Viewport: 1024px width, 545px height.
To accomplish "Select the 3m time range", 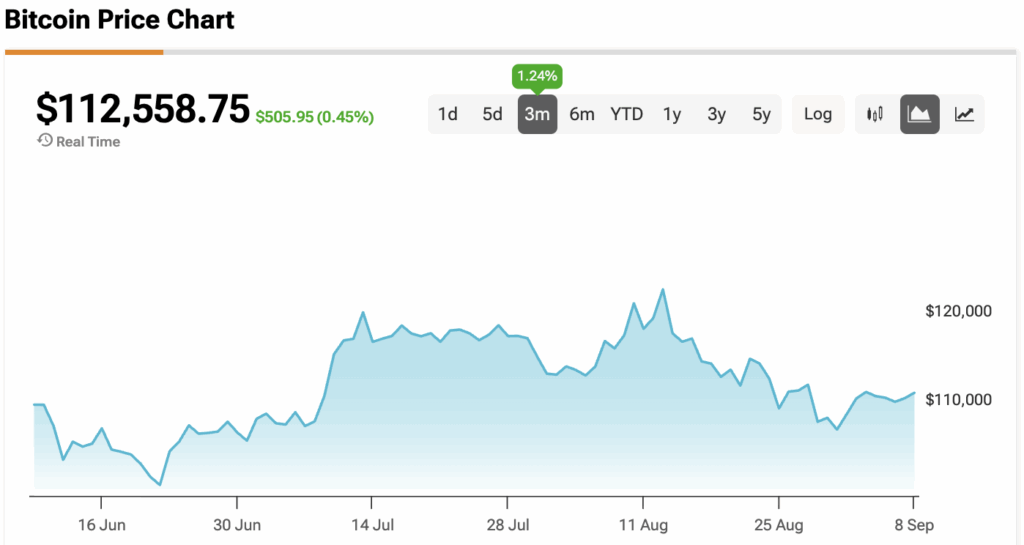I will tap(537, 114).
